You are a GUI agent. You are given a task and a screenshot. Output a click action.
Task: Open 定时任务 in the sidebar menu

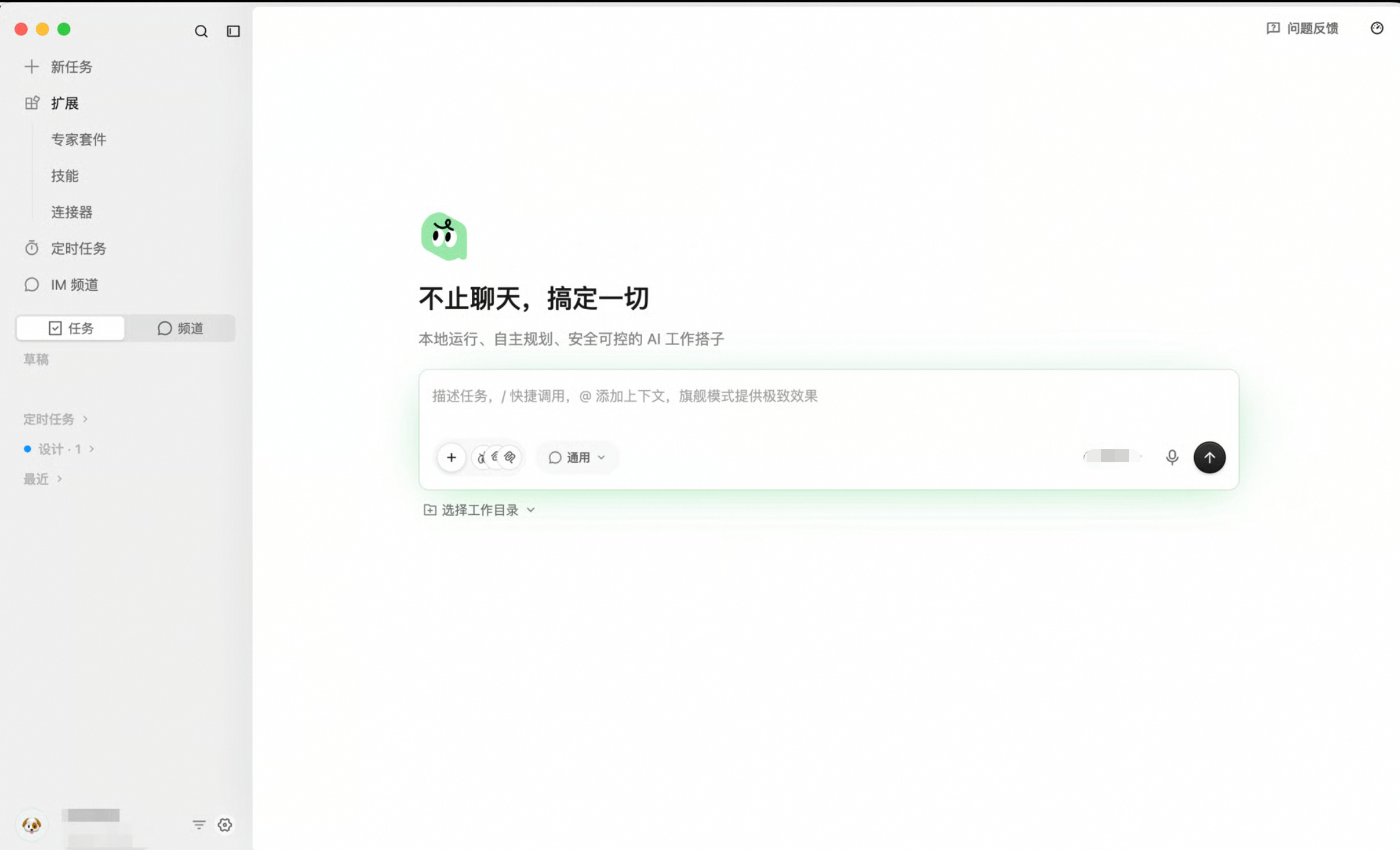79,248
